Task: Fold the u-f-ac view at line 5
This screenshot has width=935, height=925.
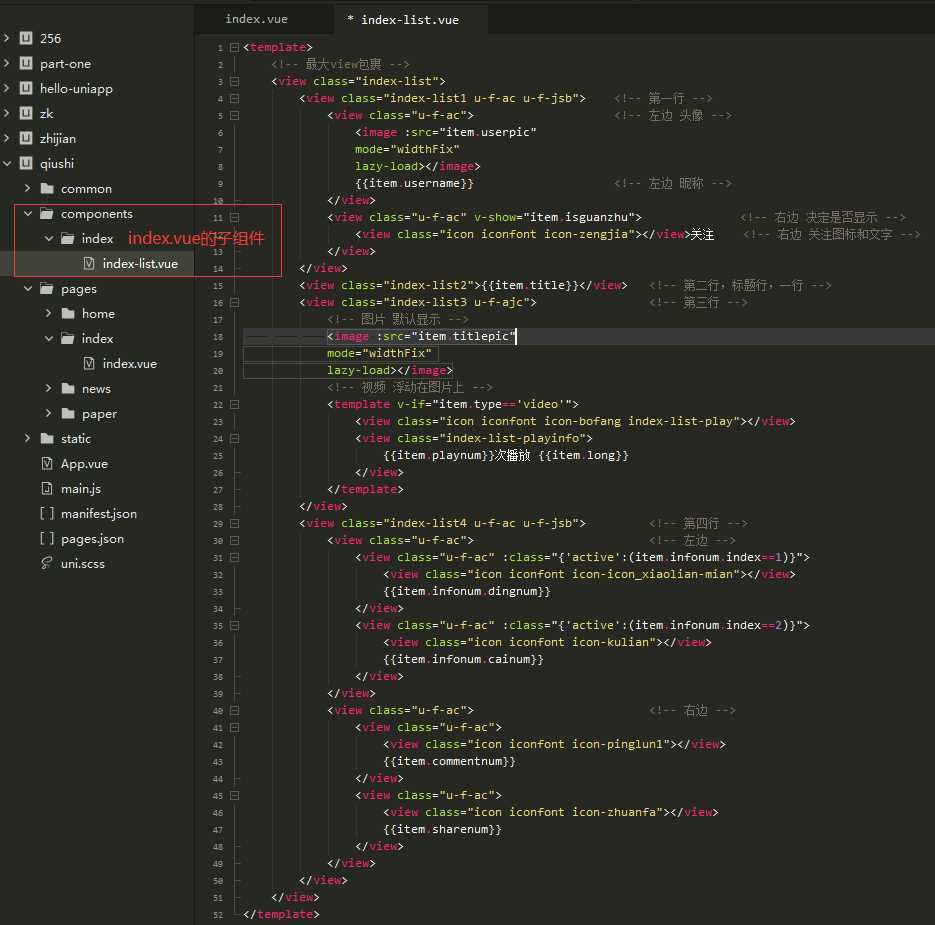Action: (x=234, y=115)
